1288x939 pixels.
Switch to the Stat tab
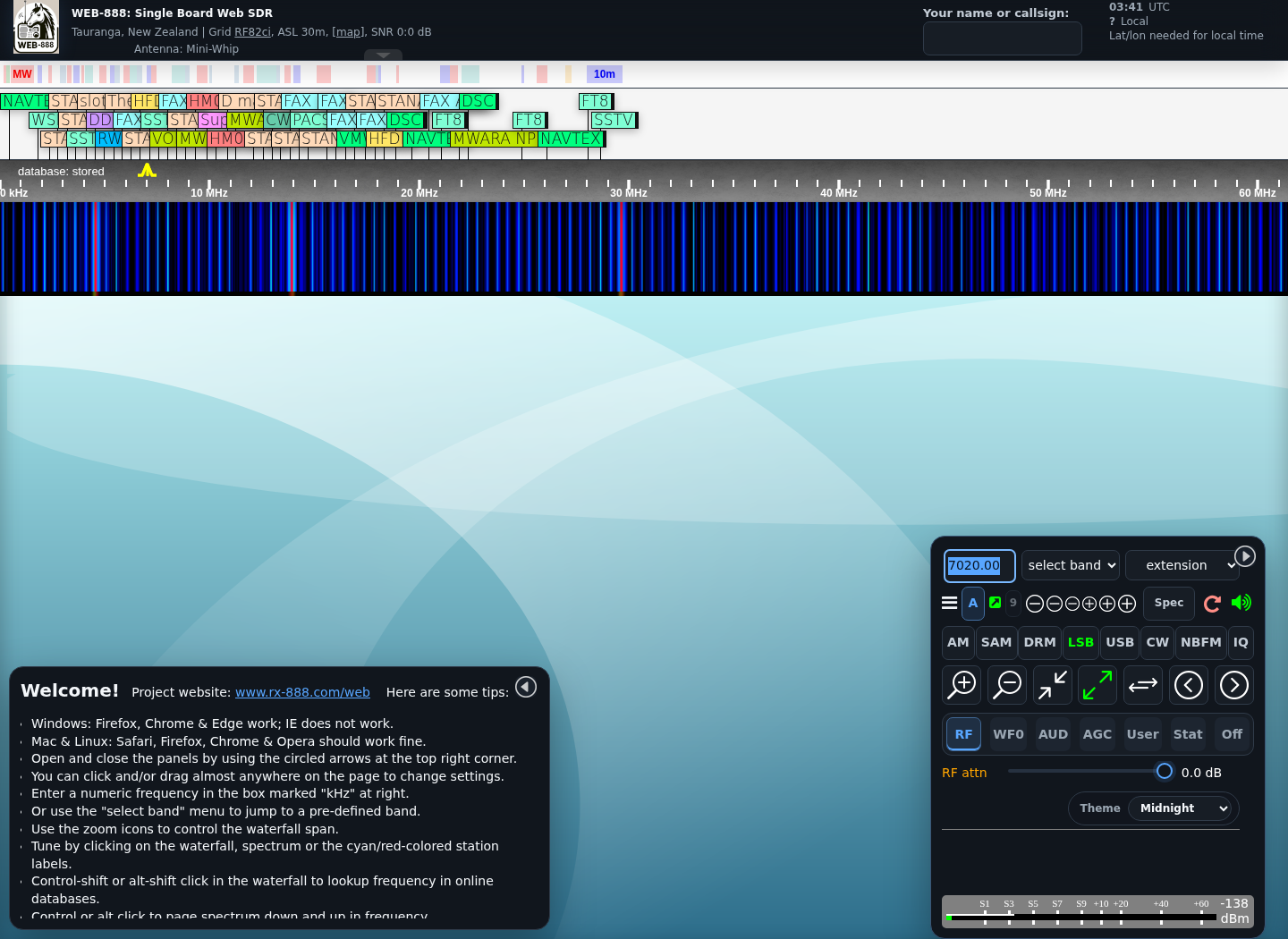1188,734
